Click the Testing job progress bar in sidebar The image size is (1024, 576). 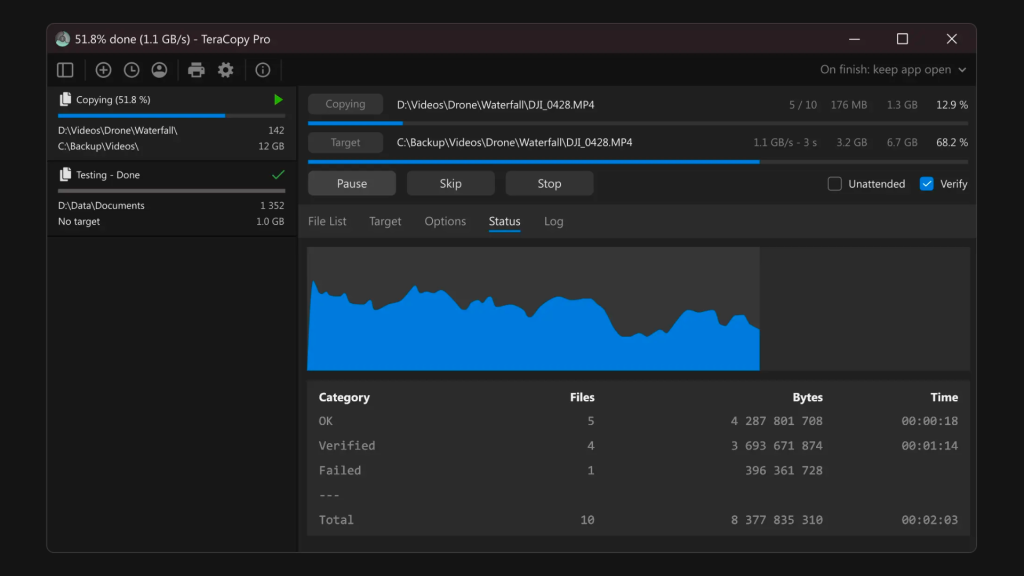(x=172, y=191)
